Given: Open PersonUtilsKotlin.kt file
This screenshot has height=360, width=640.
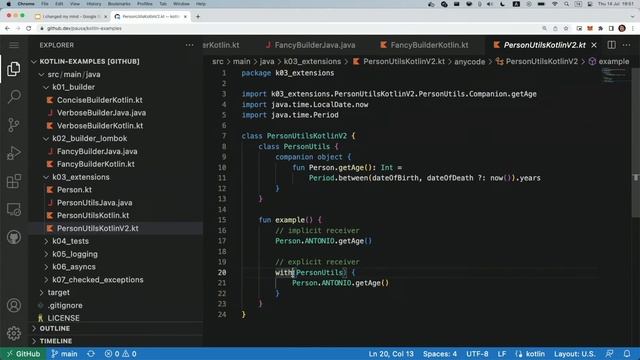Looking at the screenshot, I should point(93,216).
